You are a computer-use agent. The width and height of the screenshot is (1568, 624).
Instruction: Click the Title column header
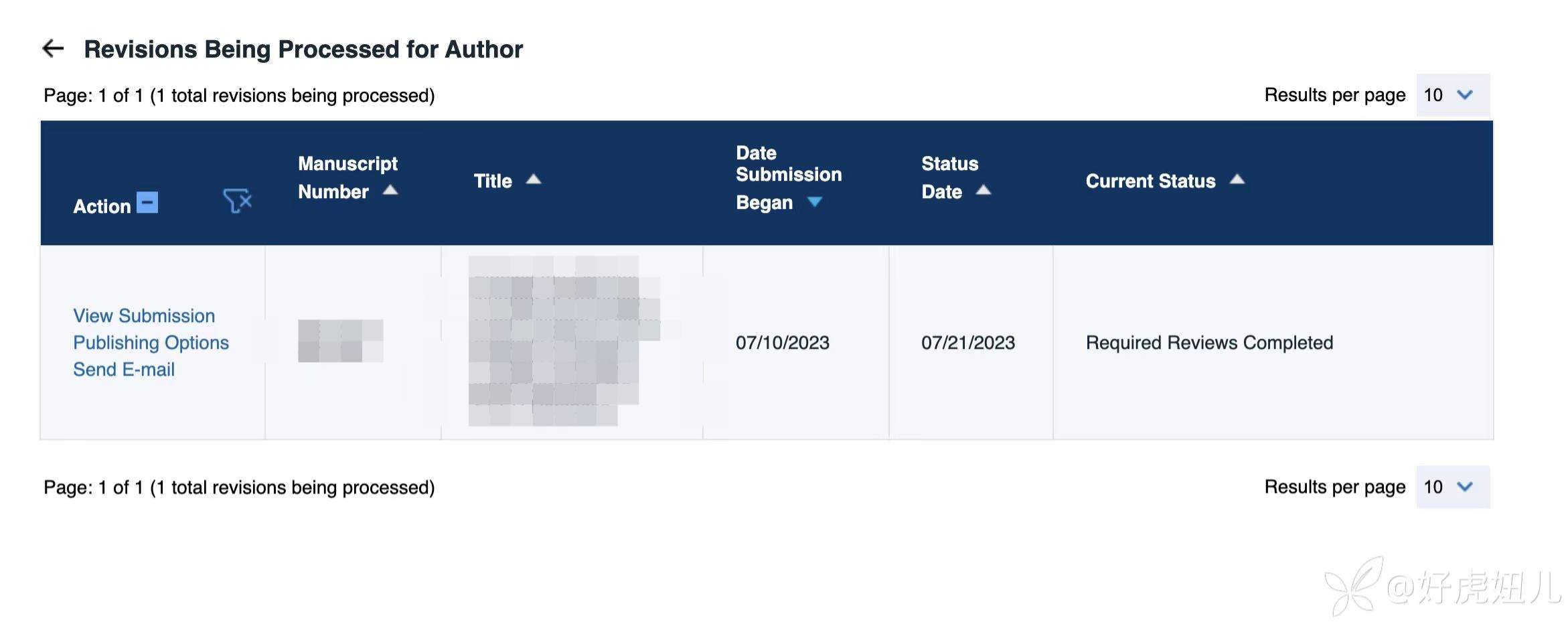[x=493, y=181]
